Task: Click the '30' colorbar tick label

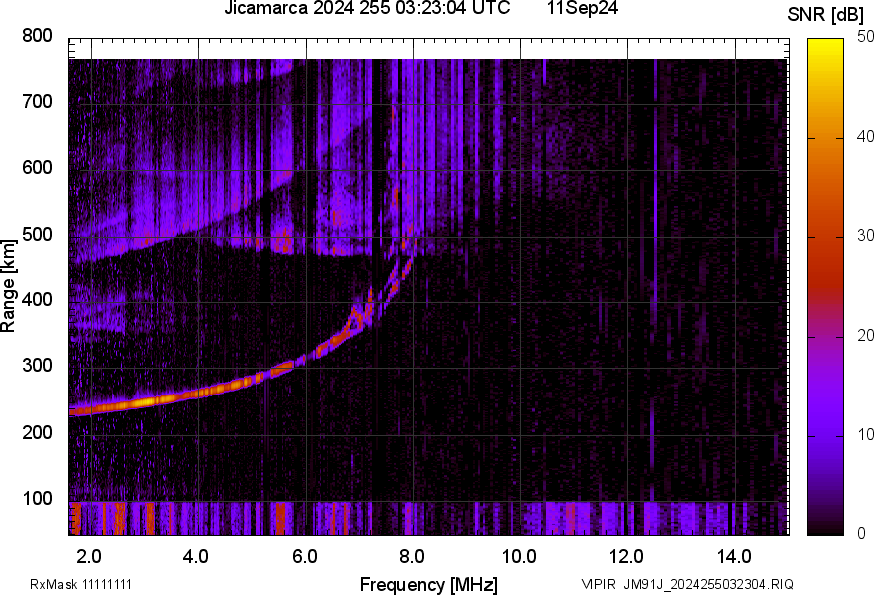Action: pyautogui.click(x=866, y=236)
